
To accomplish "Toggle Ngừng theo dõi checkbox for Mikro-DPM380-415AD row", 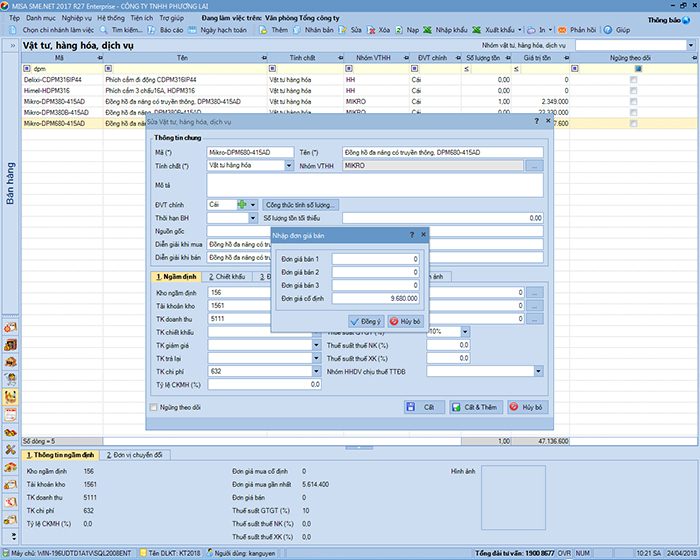I will [x=633, y=102].
